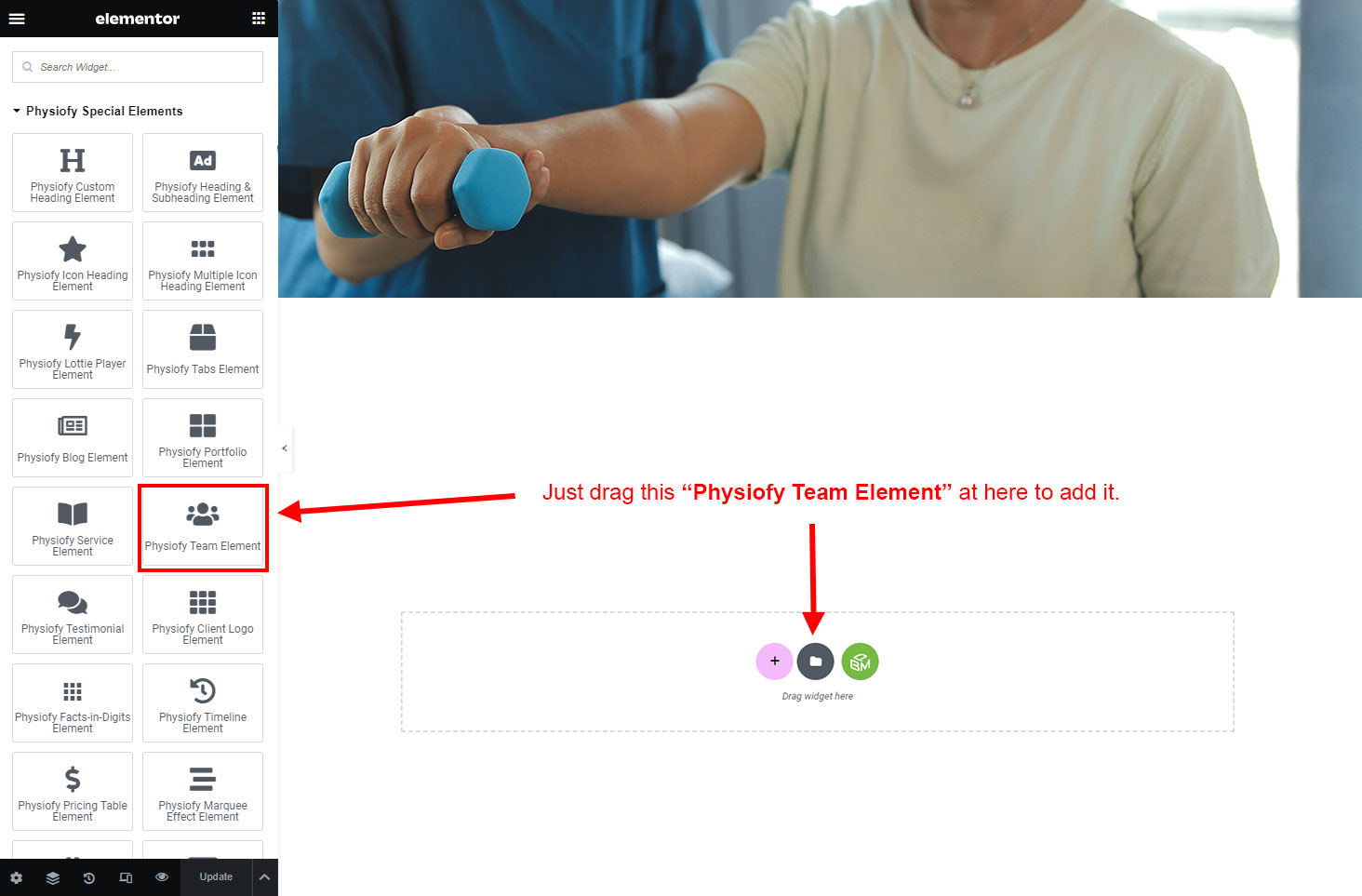Image resolution: width=1362 pixels, height=896 pixels.
Task: Select the Physiofy Tabs Element widget
Action: coord(203,350)
